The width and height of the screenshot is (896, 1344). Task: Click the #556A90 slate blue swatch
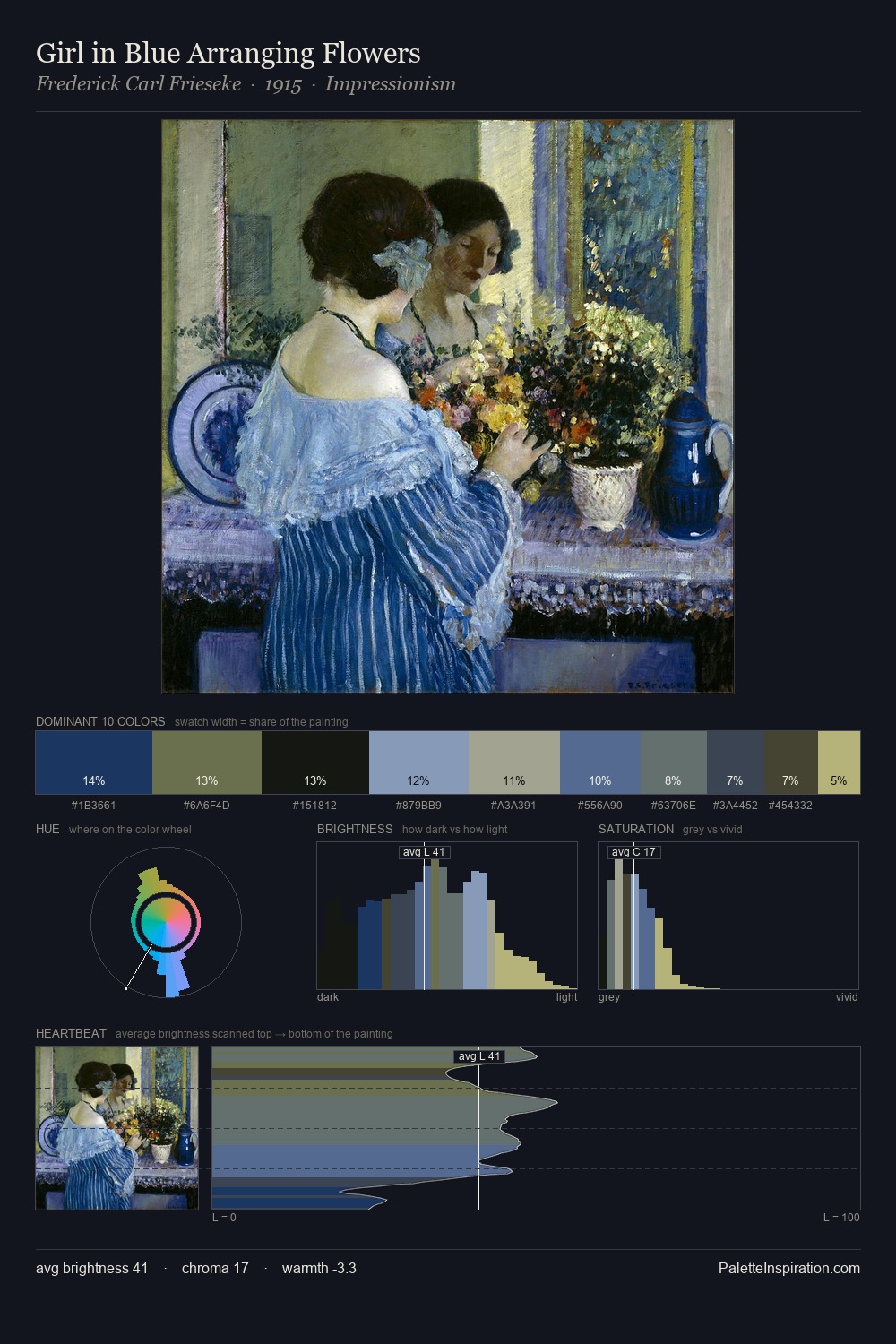point(600,762)
